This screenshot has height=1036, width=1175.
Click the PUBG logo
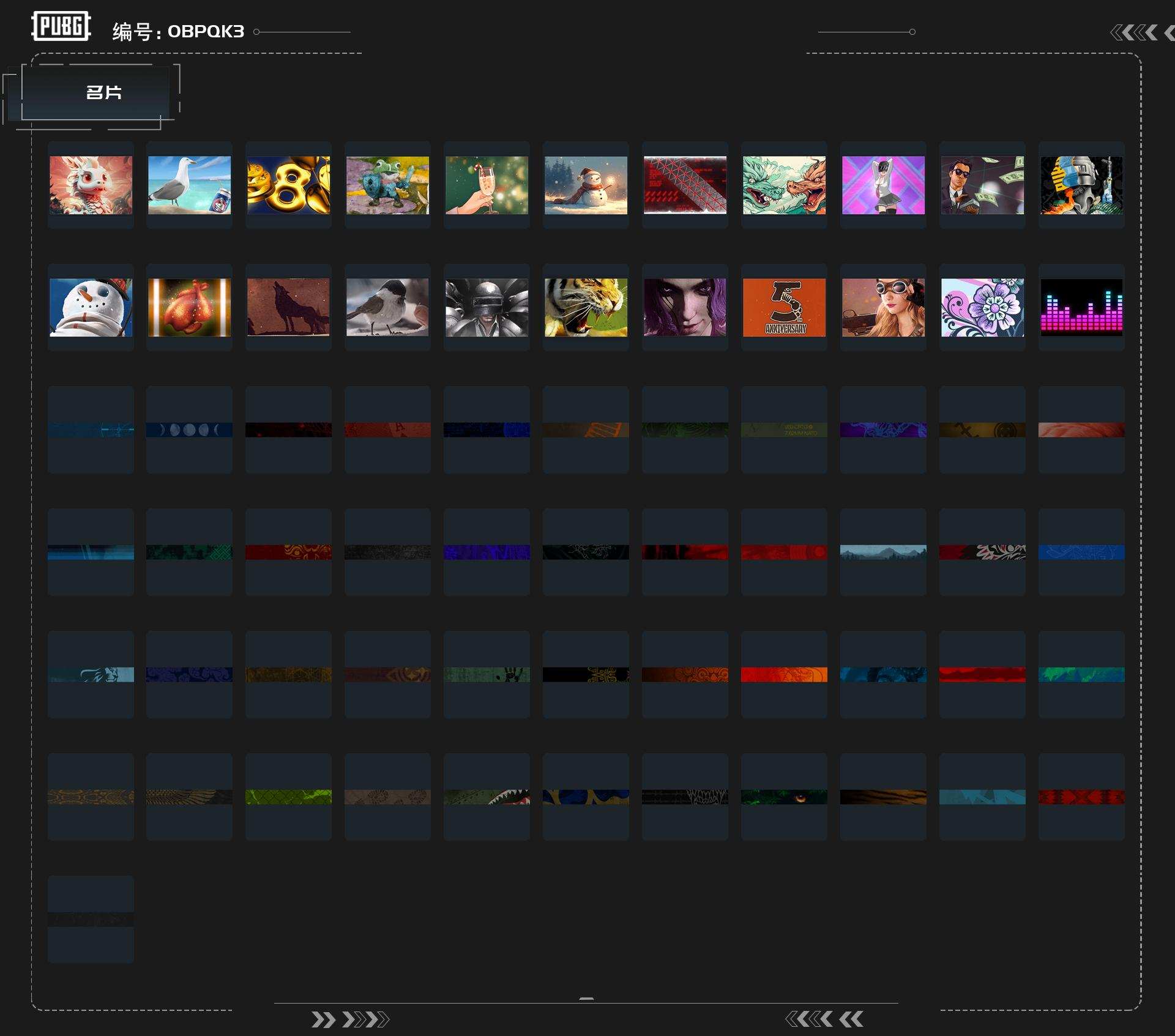tap(61, 26)
